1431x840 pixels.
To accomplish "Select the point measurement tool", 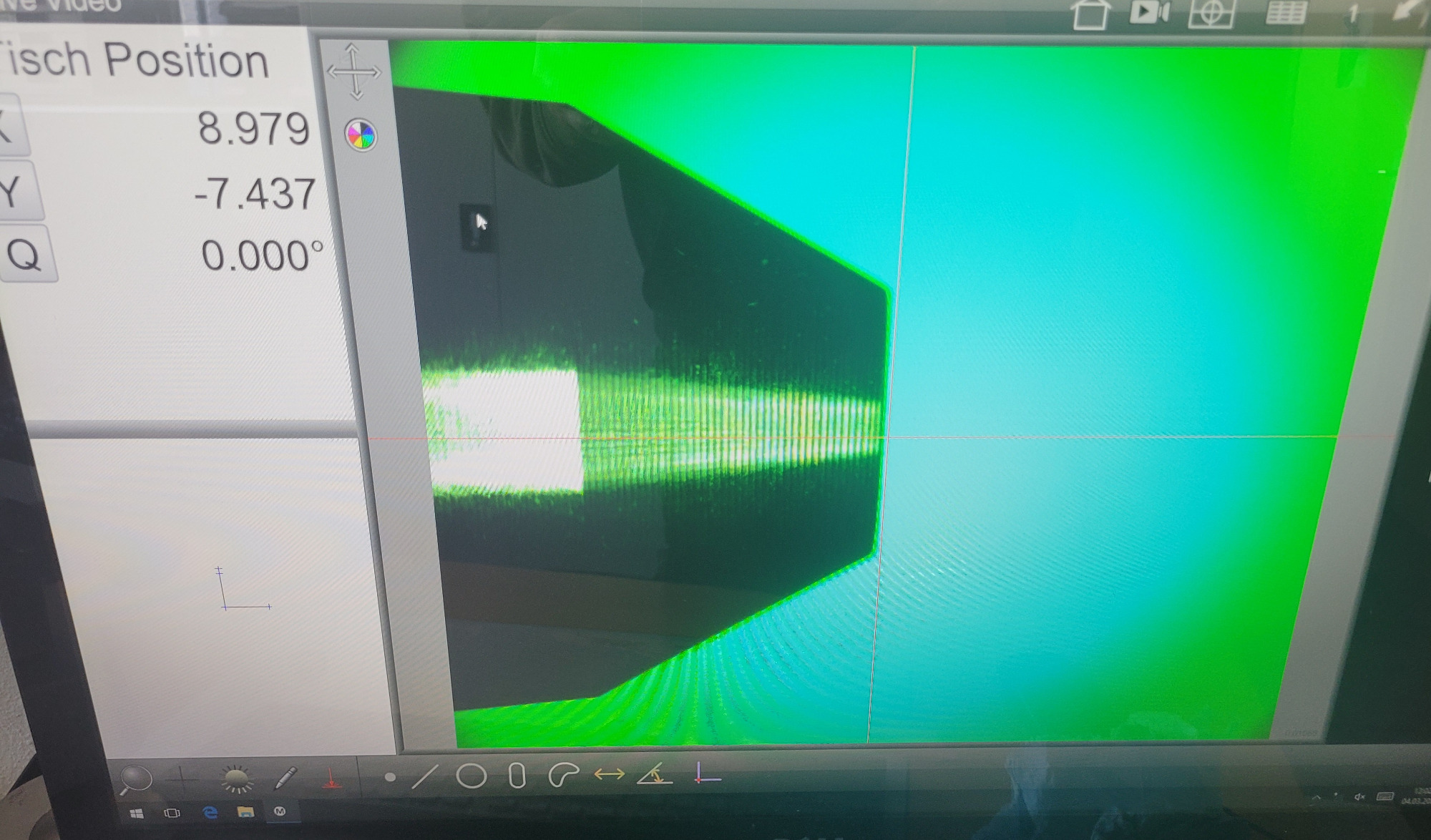I will pos(390,777).
